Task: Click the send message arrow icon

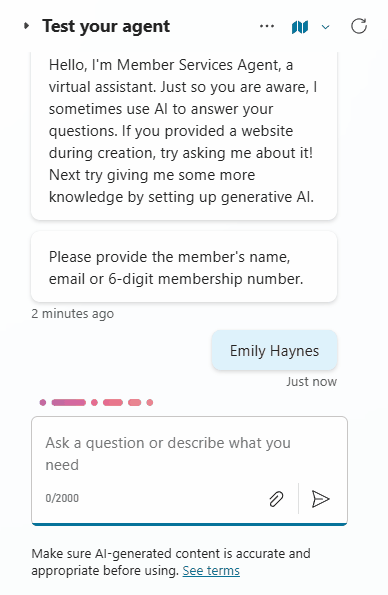Action: tap(320, 499)
